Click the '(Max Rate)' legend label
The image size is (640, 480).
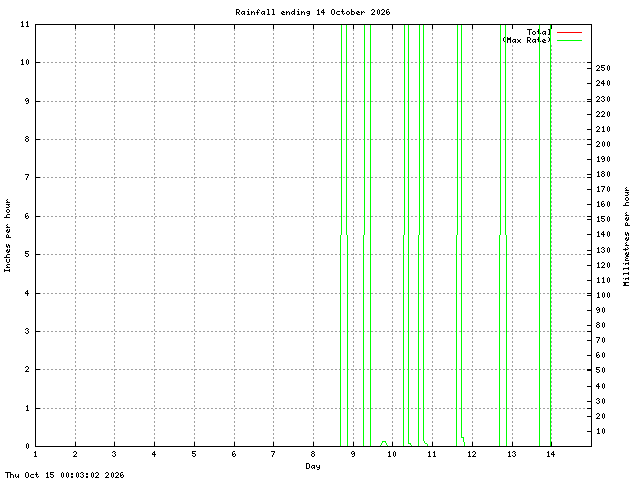[527, 40]
